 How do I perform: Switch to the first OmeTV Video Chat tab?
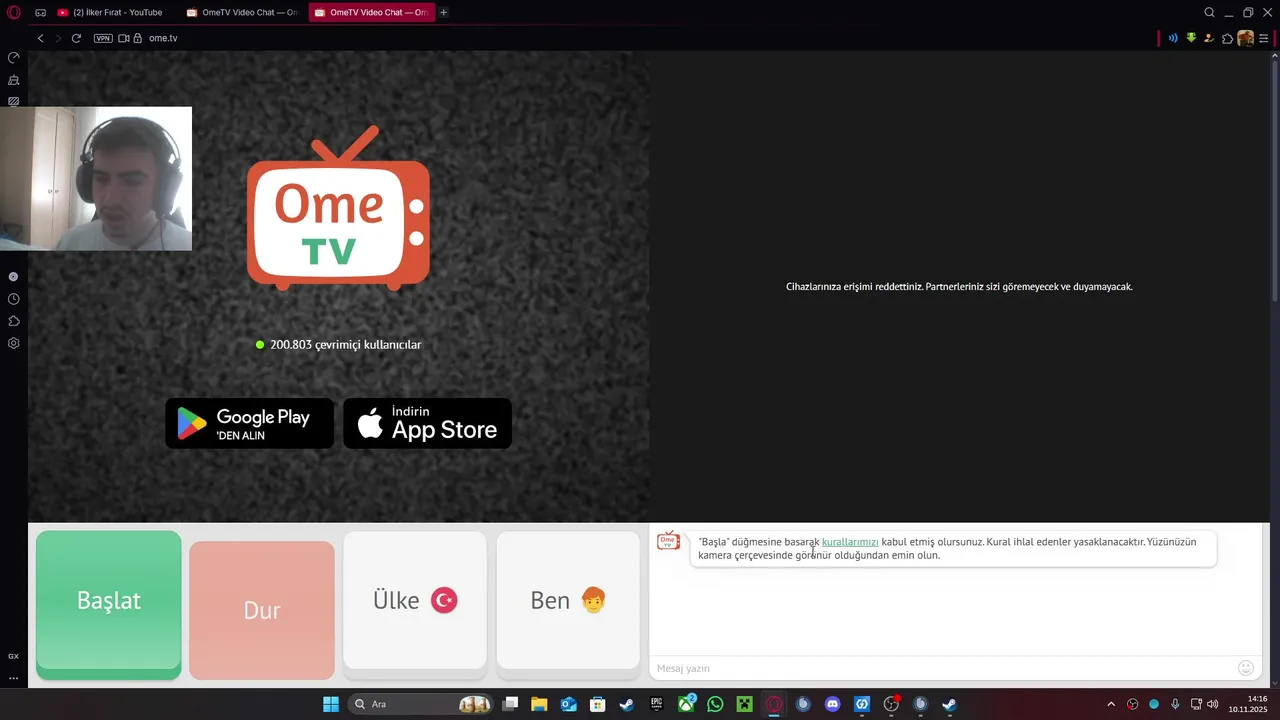[244, 12]
